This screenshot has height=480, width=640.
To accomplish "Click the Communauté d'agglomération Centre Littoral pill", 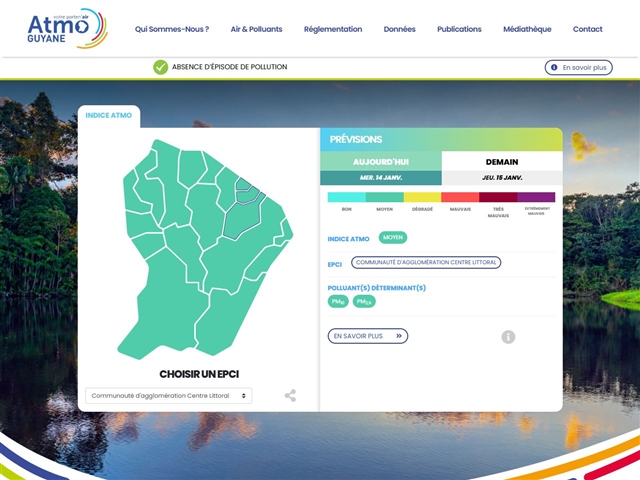I will (426, 262).
